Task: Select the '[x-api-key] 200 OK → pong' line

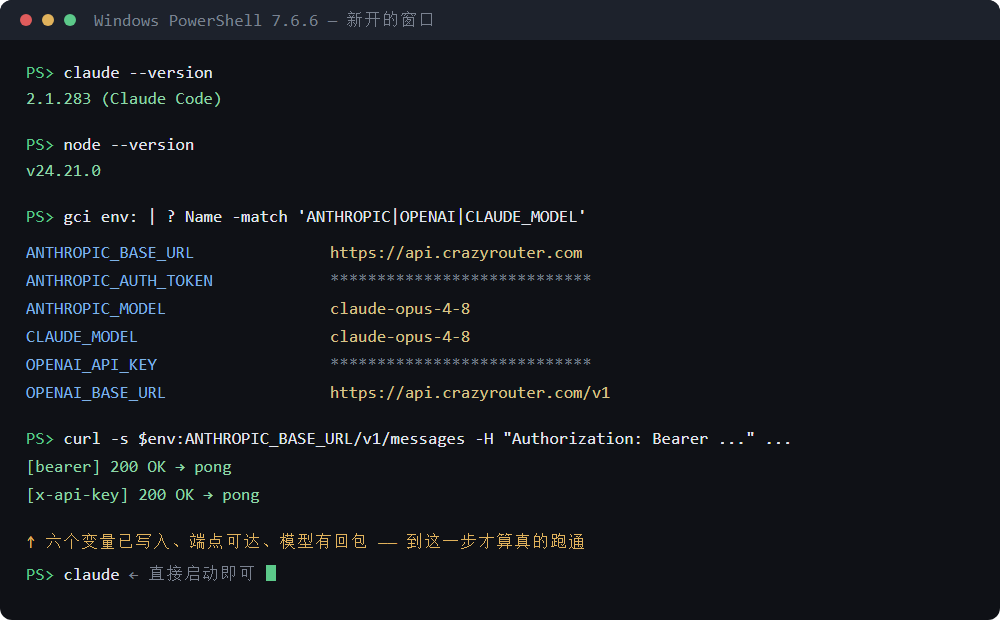Action: (x=143, y=495)
